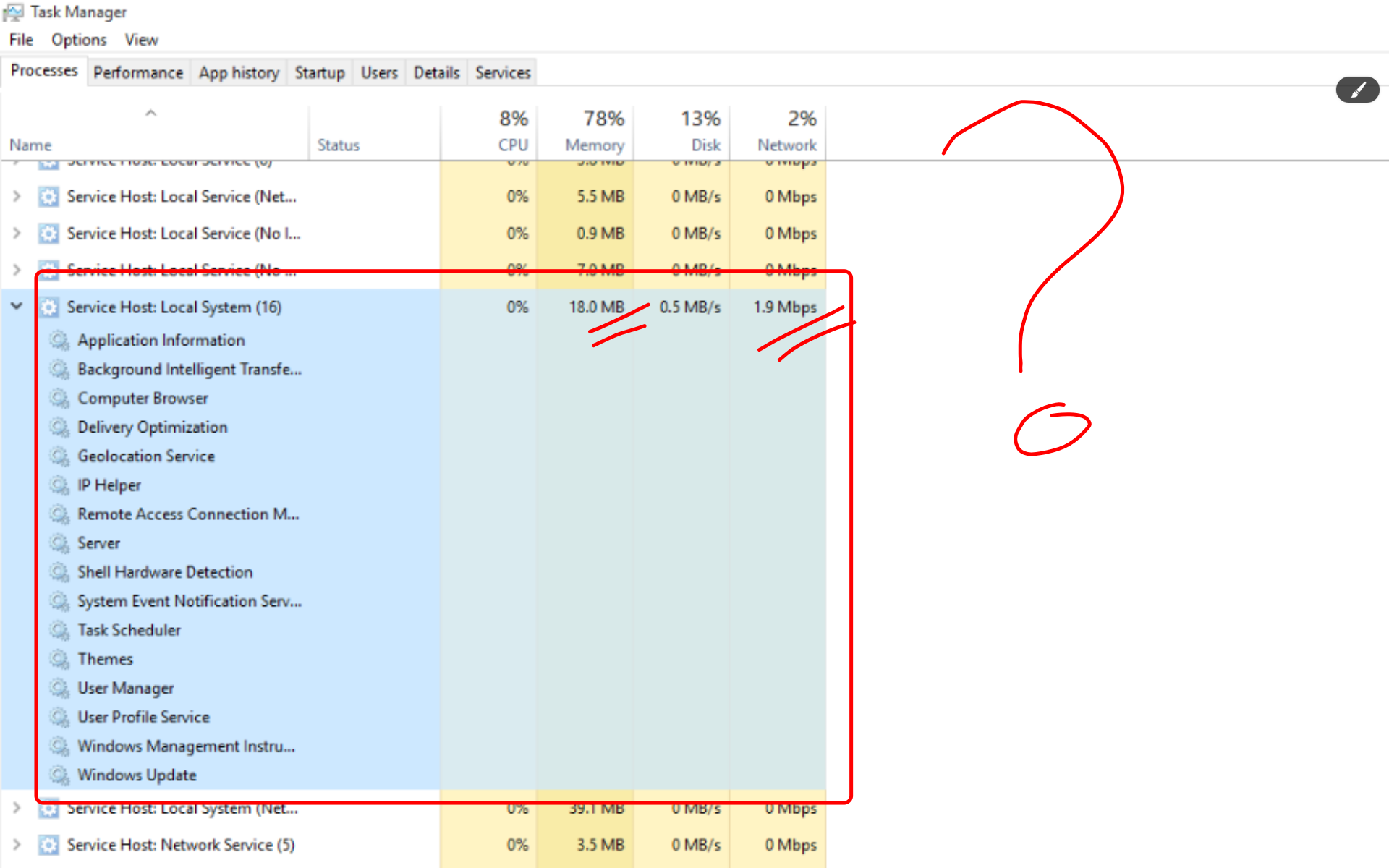Click the Windows Update service icon
Screen dimensions: 1389x868
click(59, 775)
